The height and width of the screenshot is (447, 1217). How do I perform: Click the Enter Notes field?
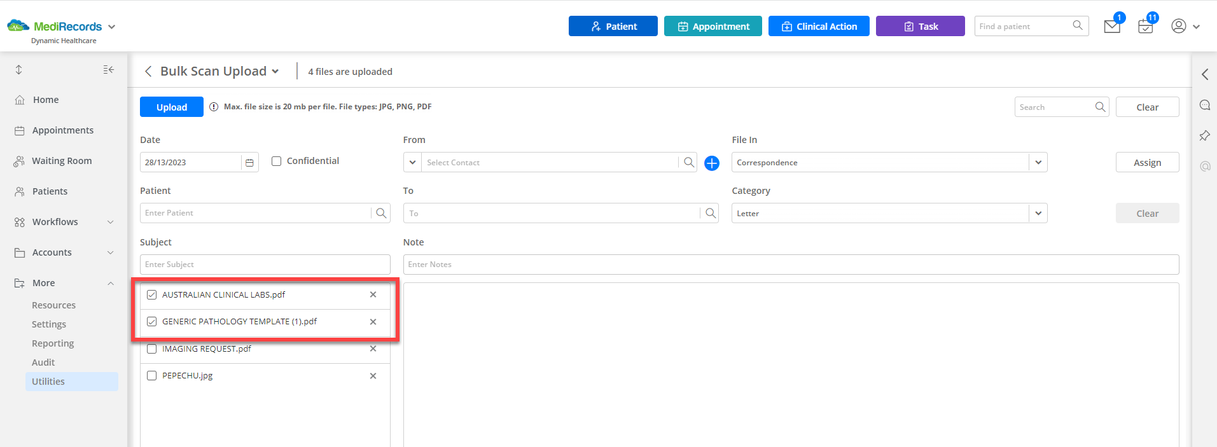coord(791,264)
